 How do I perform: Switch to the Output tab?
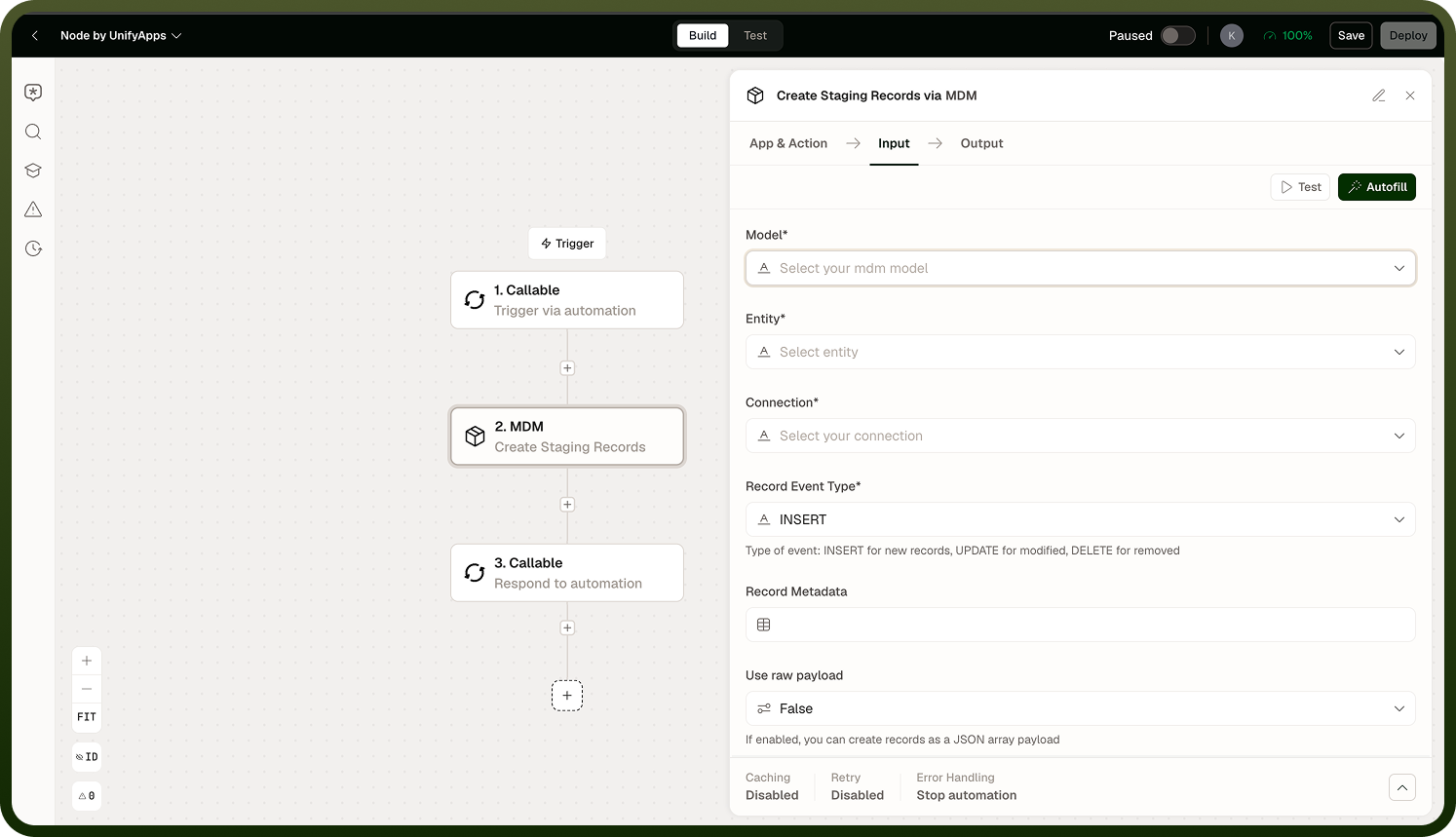click(x=981, y=143)
